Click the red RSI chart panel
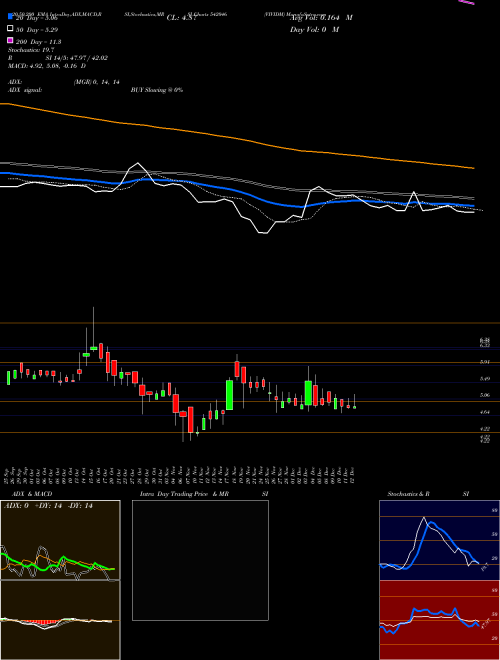 point(439,620)
